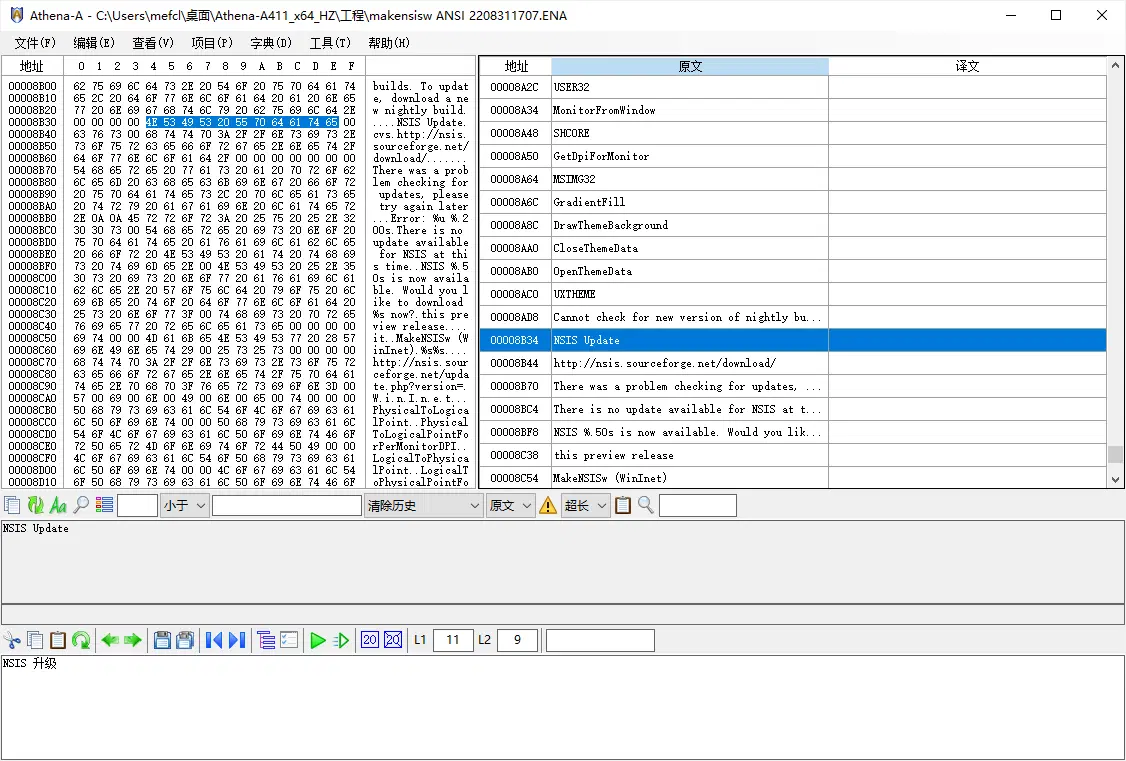The image size is (1126, 761).
Task: Click the magnifier search icon next to Aa
Action: (80, 505)
